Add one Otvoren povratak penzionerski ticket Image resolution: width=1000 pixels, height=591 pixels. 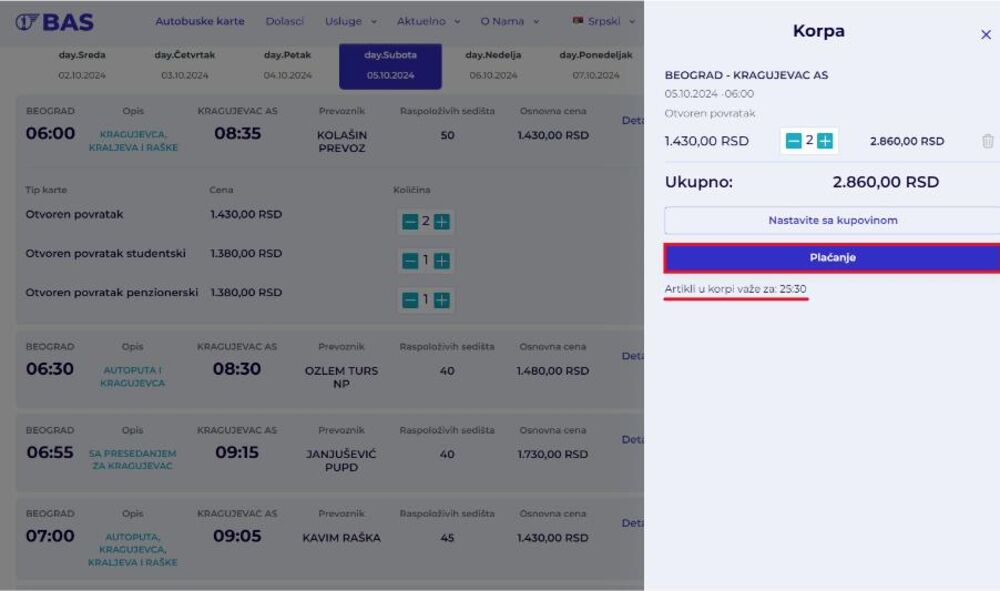pyautogui.click(x=442, y=300)
